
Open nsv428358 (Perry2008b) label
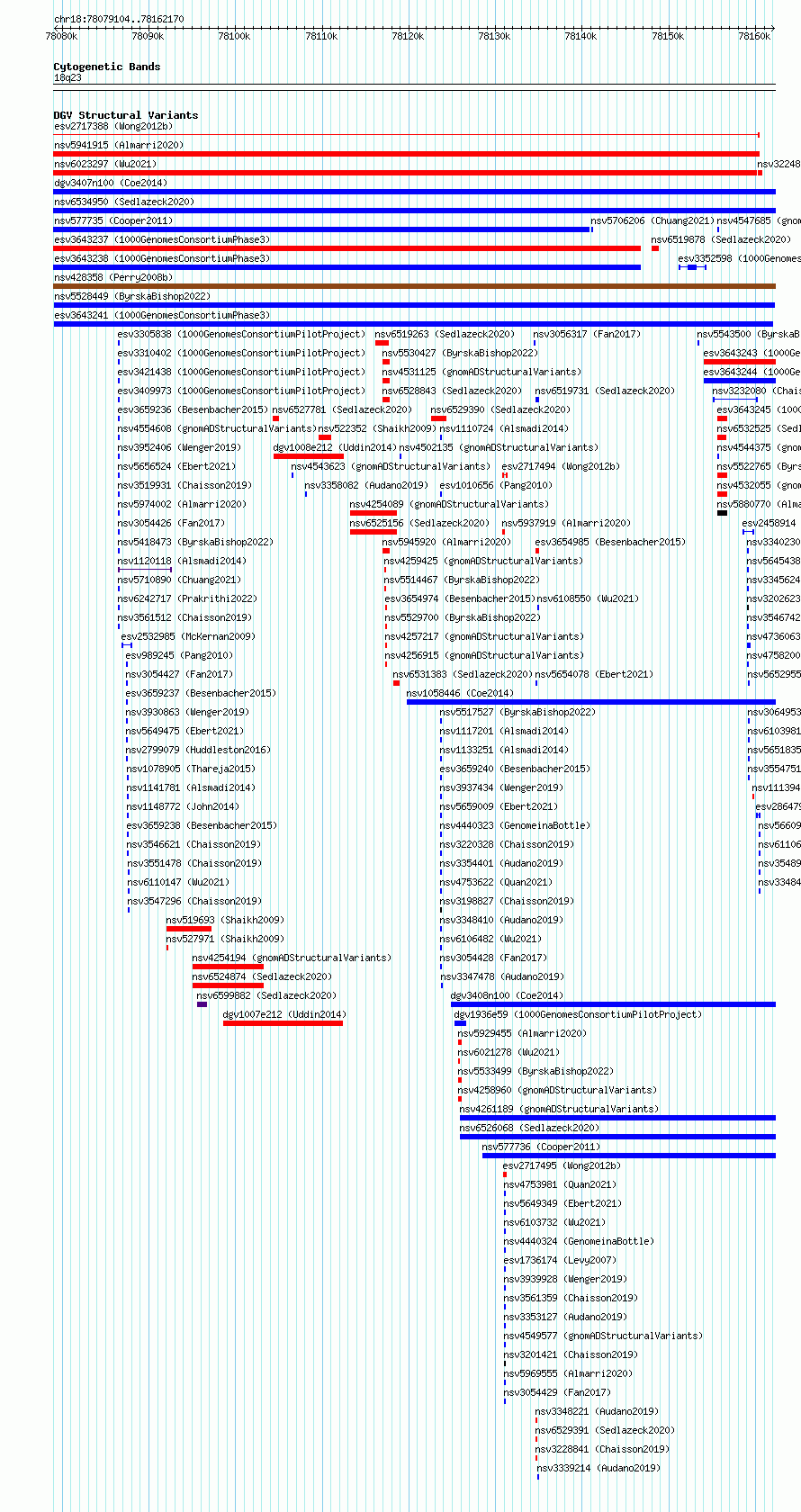point(113,277)
